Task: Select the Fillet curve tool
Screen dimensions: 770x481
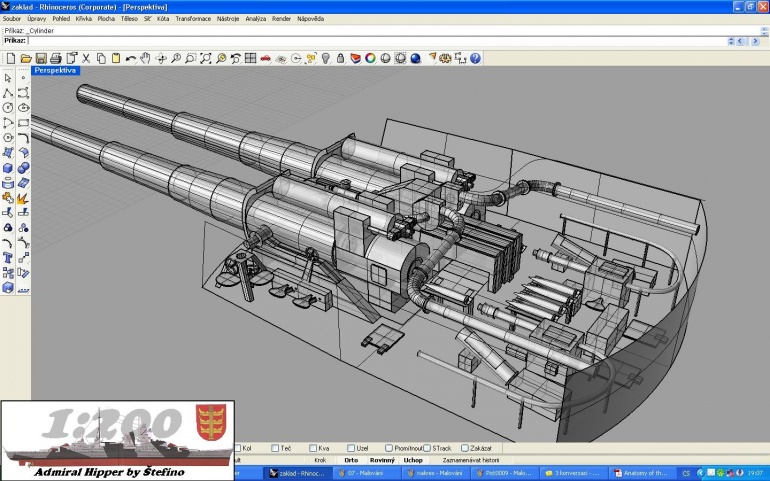Action: click(23, 138)
